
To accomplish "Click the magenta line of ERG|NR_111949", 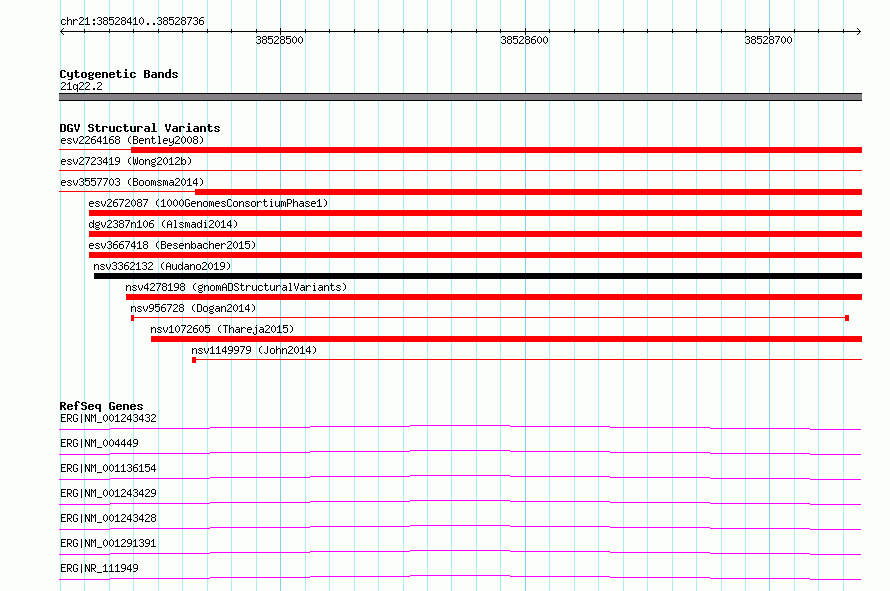I will [x=460, y=577].
